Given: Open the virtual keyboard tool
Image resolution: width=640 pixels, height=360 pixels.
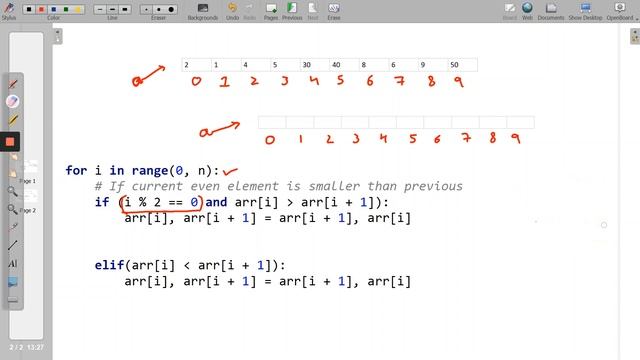Looking at the screenshot, I should pos(13,300).
